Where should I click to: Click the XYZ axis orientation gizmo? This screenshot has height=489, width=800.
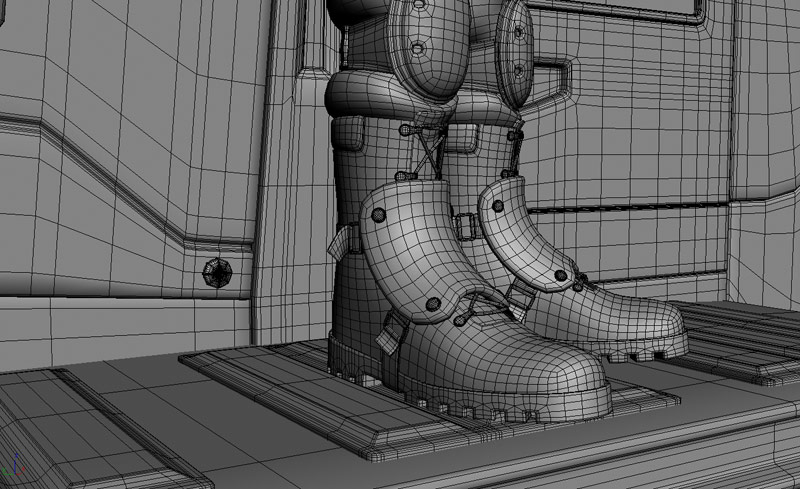pyautogui.click(x=15, y=465)
